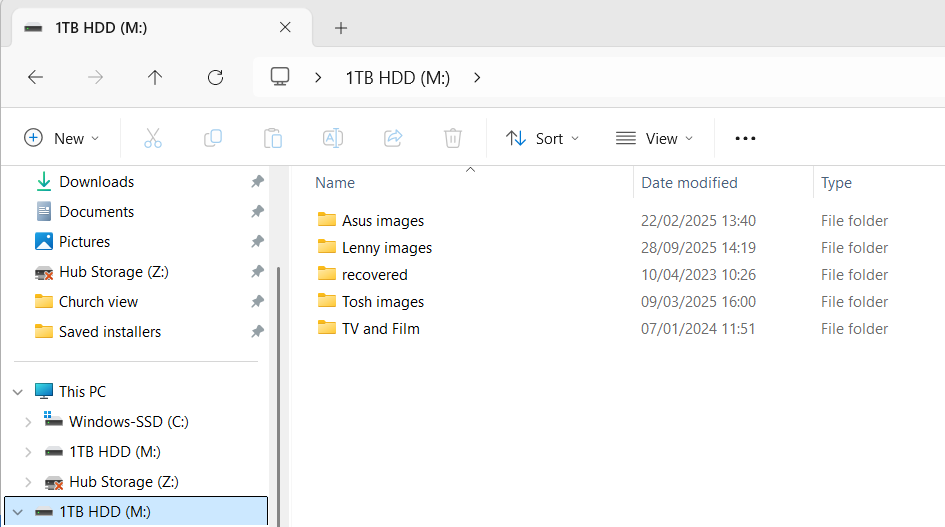Select This PC in navigation pane
This screenshot has width=945, height=527.
[x=82, y=391]
